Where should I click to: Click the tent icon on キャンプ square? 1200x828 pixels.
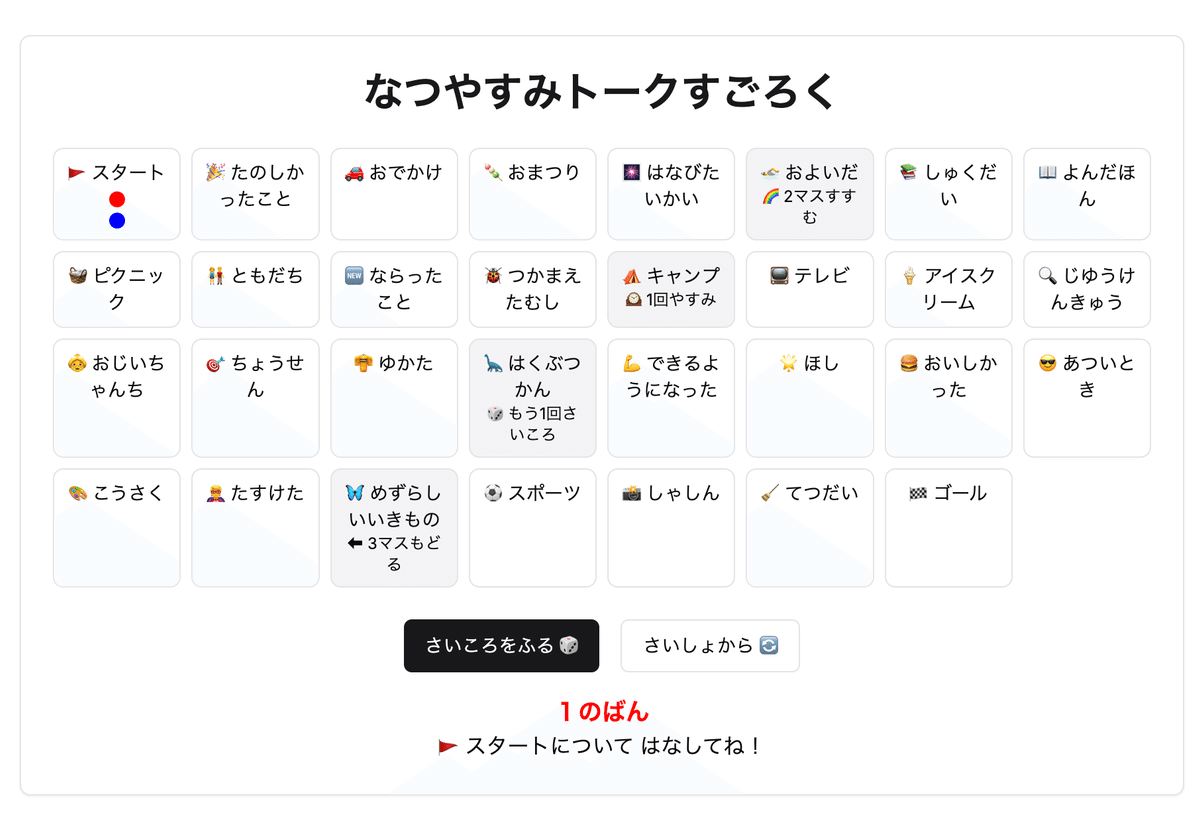tap(632, 276)
